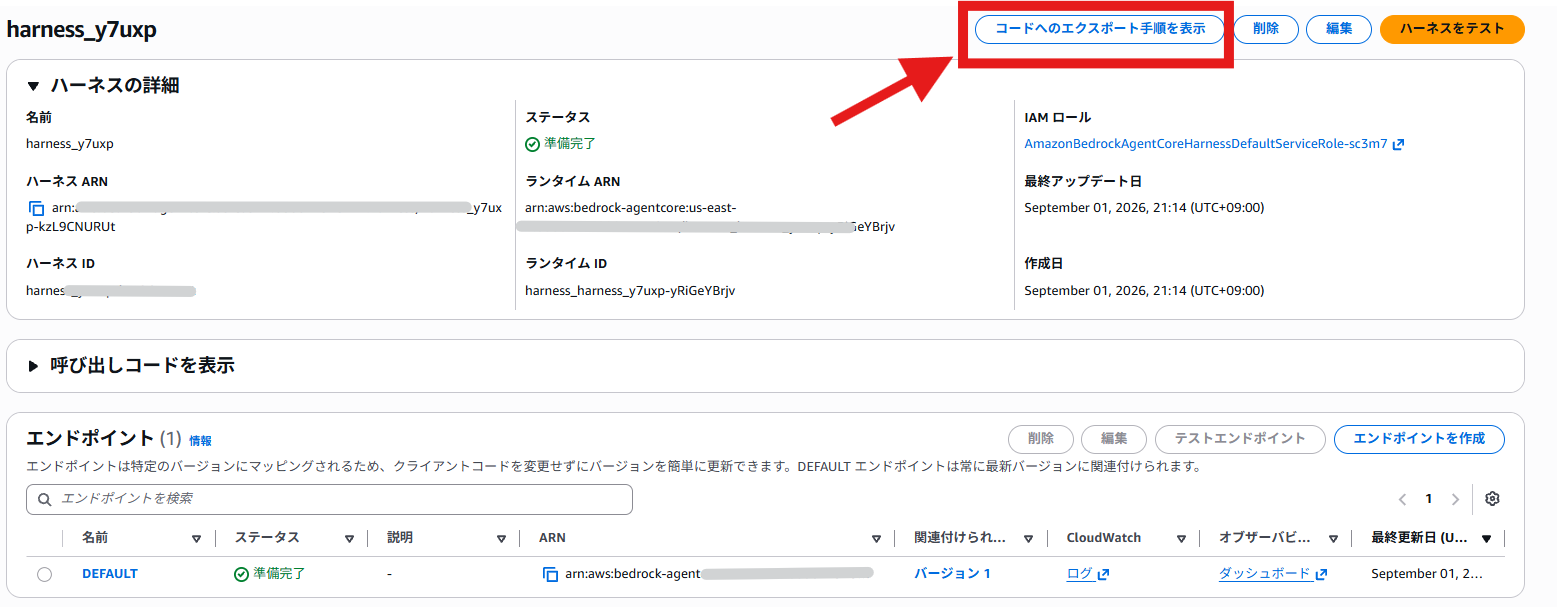Sort by ARN column arrow
Image resolution: width=1557 pixels, height=607 pixels.
(x=876, y=539)
